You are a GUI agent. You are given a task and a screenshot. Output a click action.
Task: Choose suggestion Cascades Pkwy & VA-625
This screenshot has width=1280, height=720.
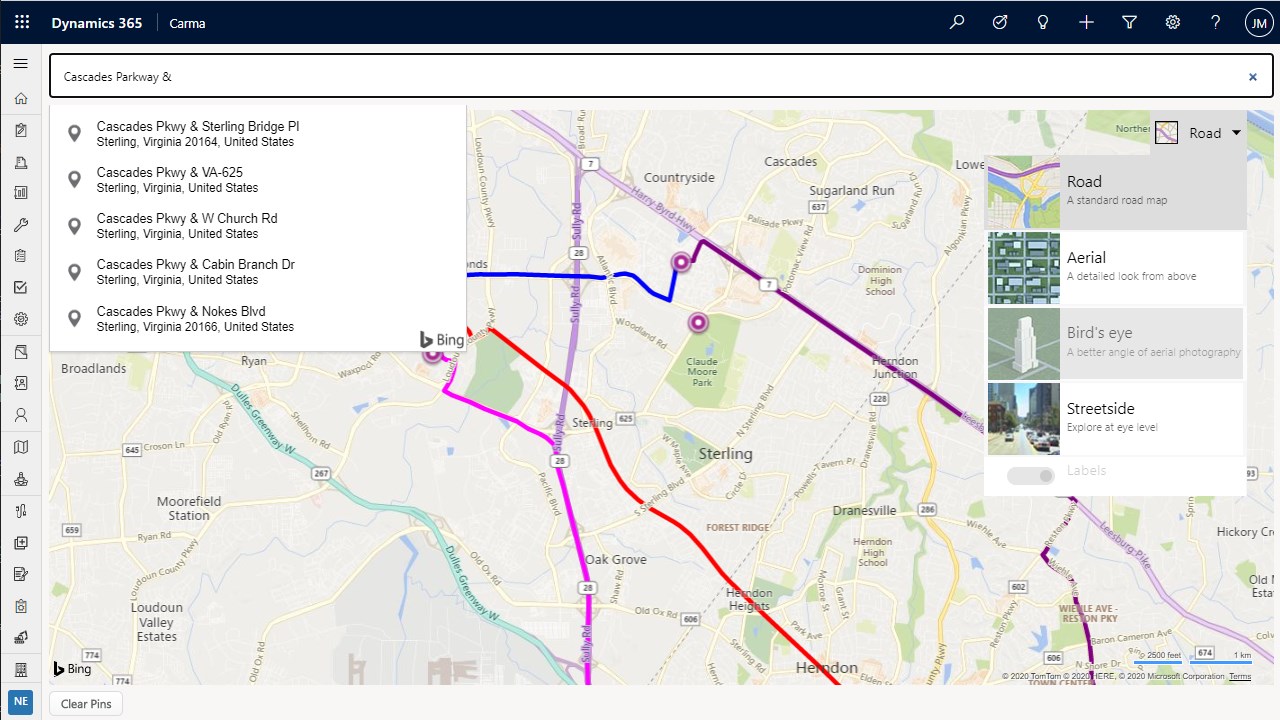pyautogui.click(x=258, y=180)
